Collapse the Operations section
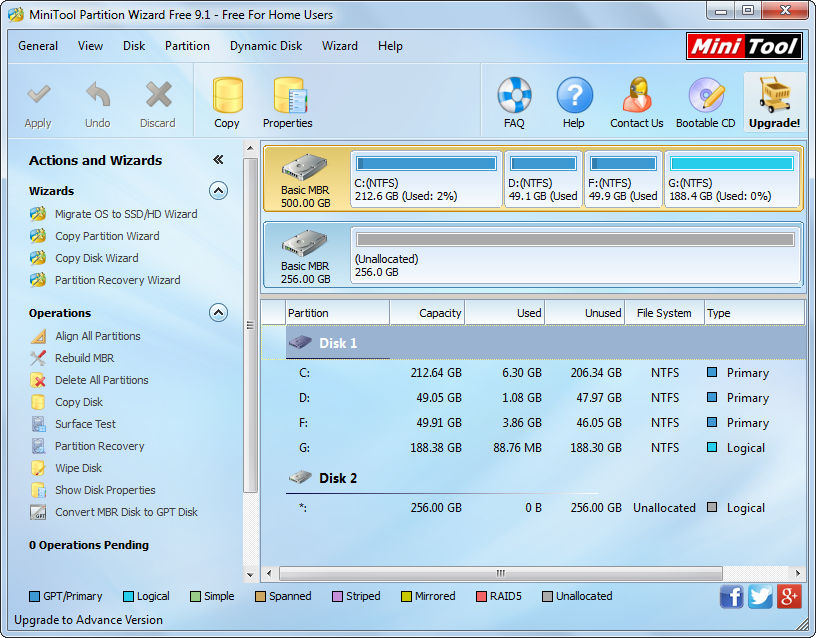 pyautogui.click(x=218, y=313)
